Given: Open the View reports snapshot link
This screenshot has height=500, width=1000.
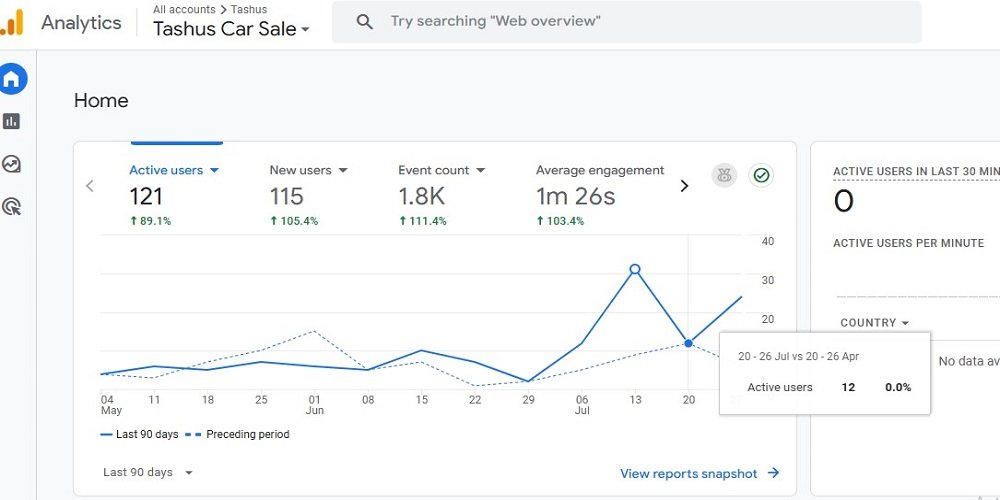Looking at the screenshot, I should tap(699, 473).
